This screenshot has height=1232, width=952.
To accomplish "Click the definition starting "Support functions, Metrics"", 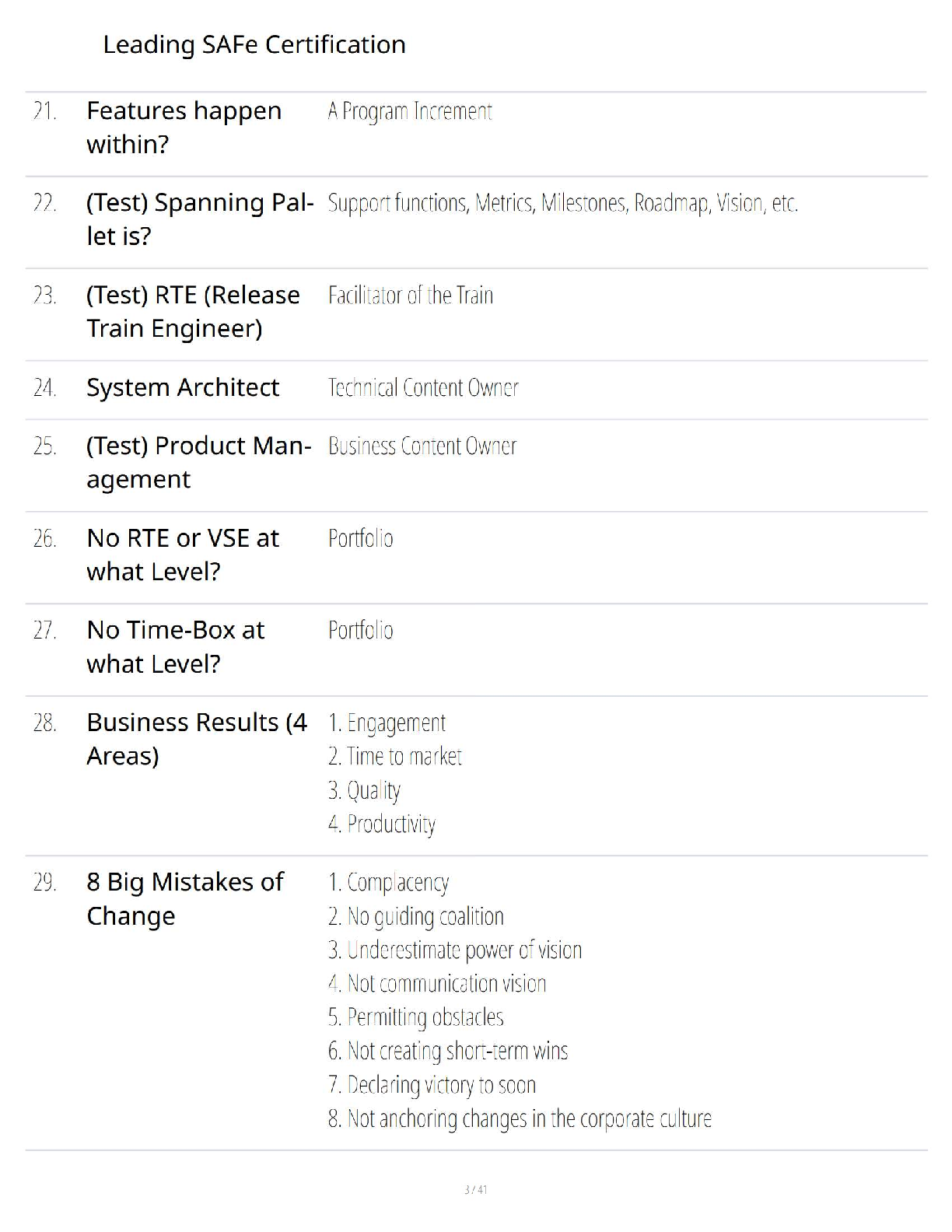I will 562,203.
